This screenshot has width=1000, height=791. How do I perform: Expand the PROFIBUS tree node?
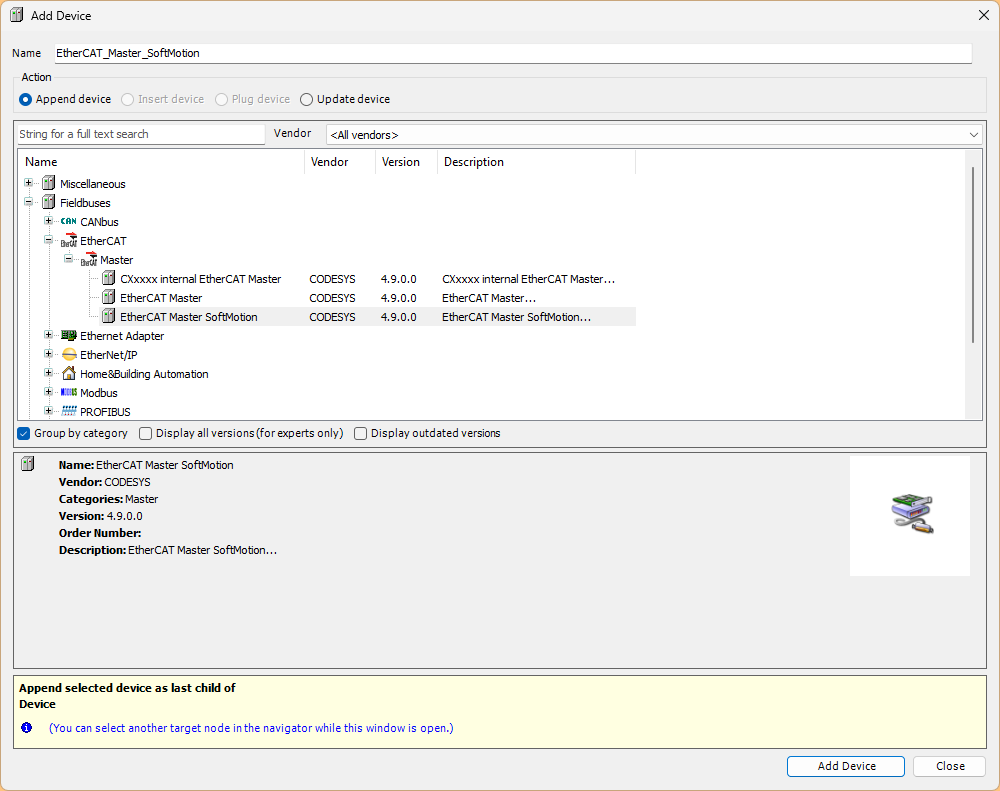coord(48,411)
